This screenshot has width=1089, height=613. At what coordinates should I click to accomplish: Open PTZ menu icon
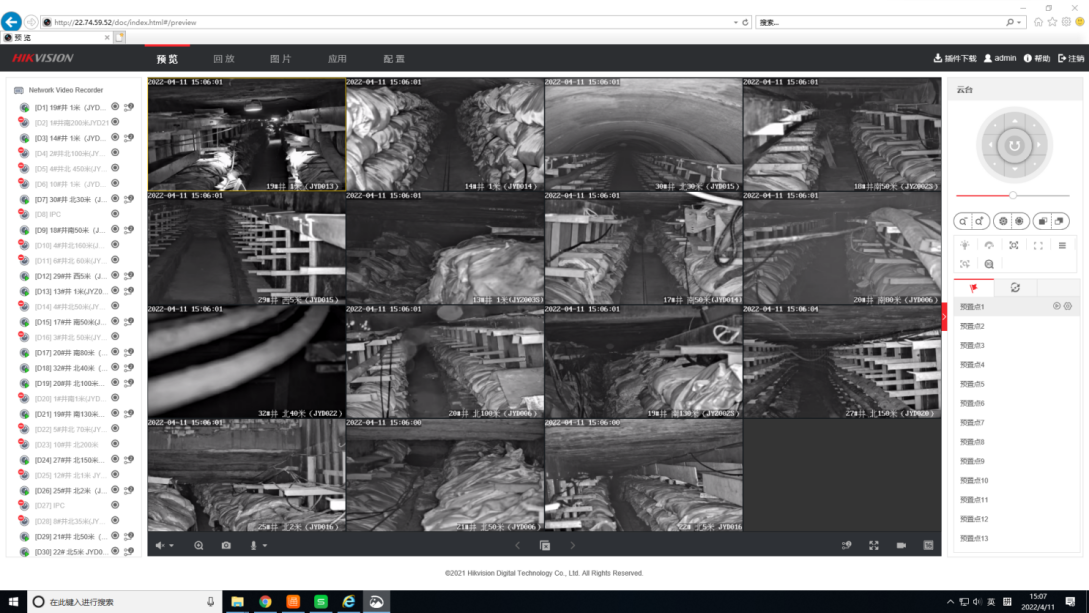1063,245
